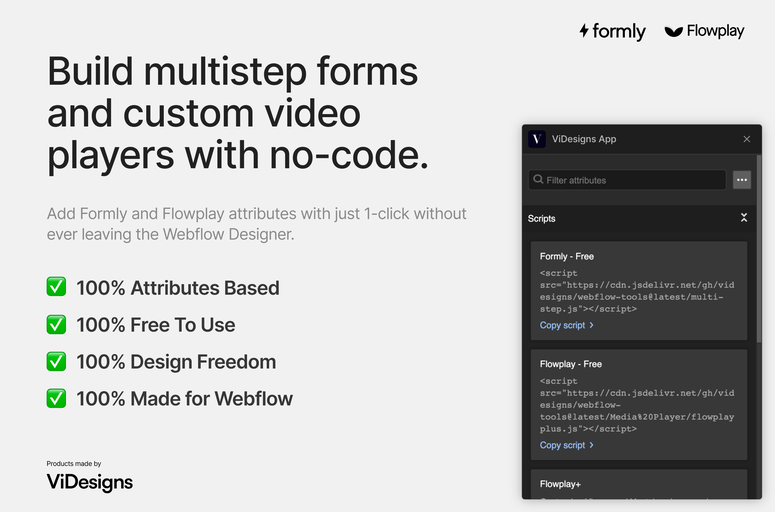Click the 'Add Formly and Flowplay attributes' subtitle
The height and width of the screenshot is (512, 775).
pos(257,224)
